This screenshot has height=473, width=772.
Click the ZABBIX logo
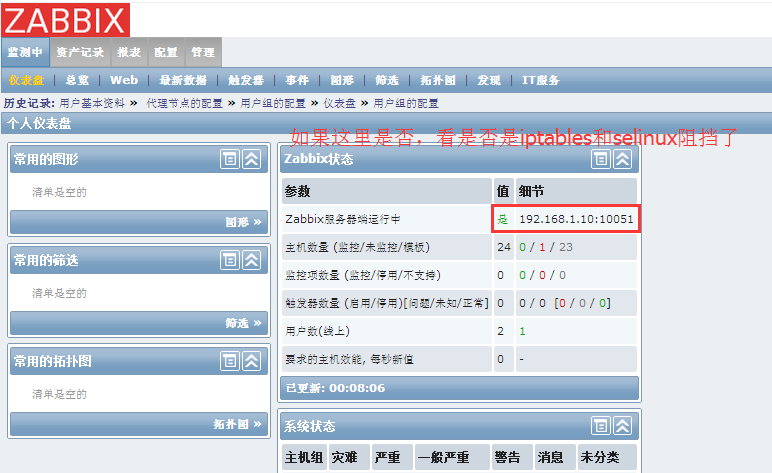65,20
